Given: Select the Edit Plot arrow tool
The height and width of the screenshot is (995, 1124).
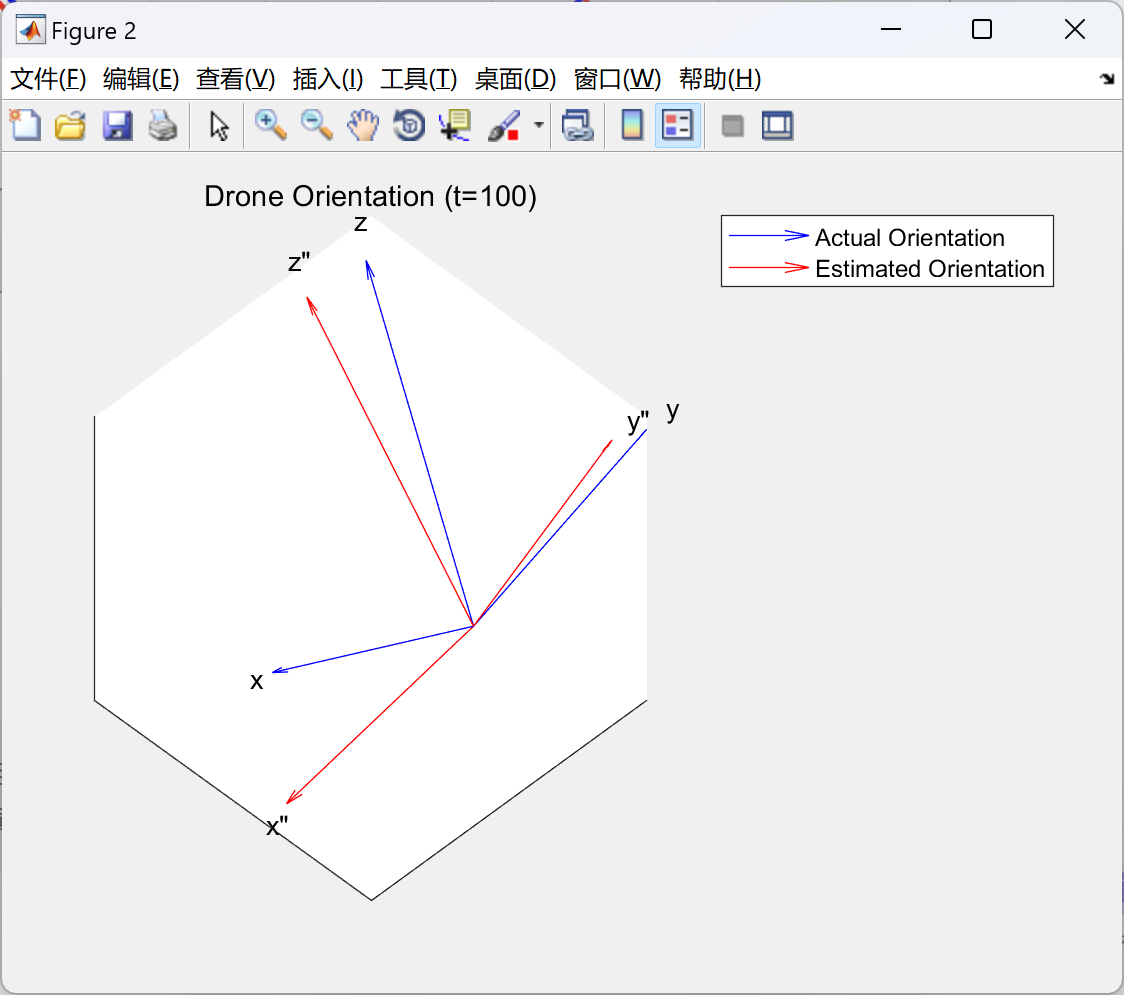Looking at the screenshot, I should (219, 125).
